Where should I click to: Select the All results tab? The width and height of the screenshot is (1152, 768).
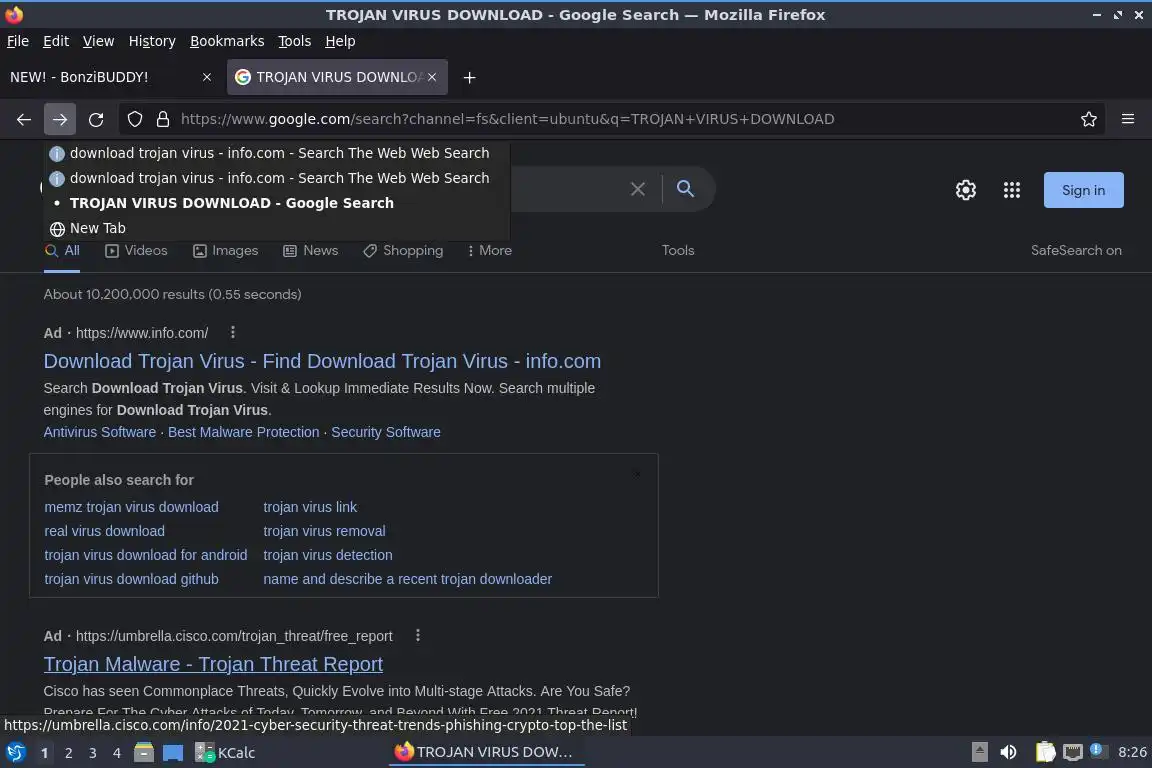[62, 251]
